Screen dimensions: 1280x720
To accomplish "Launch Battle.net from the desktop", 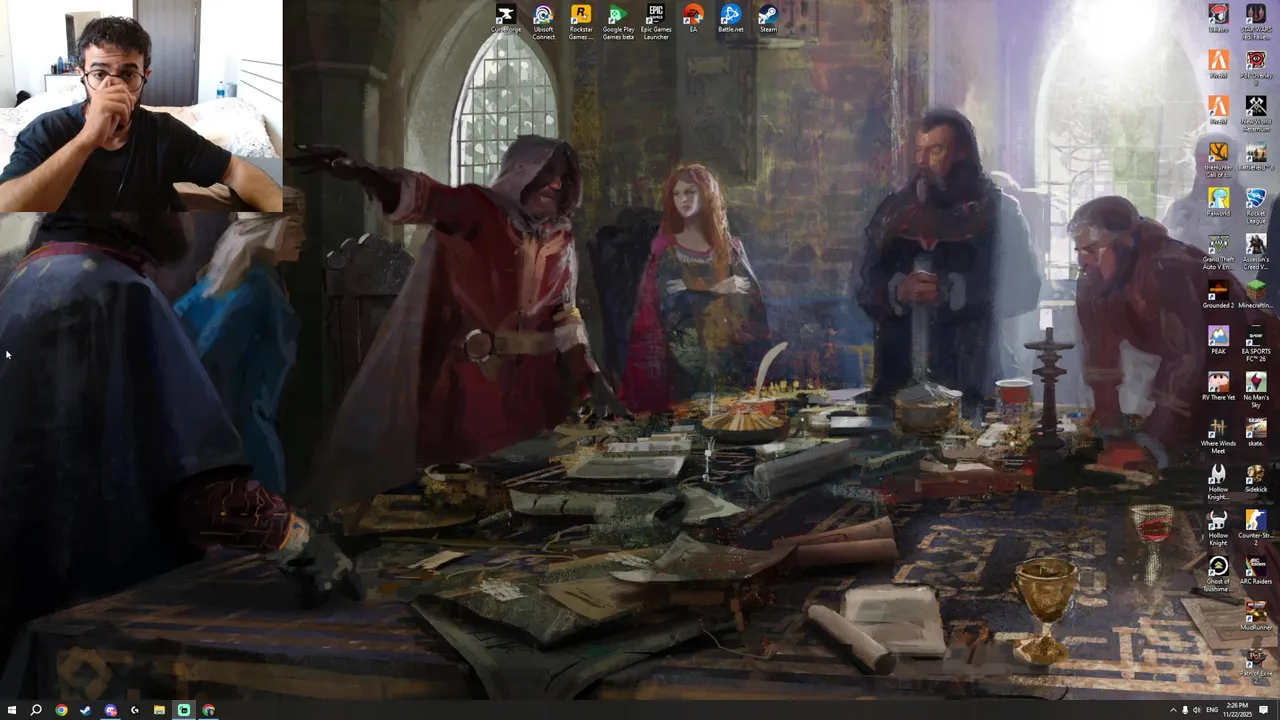I will [731, 19].
